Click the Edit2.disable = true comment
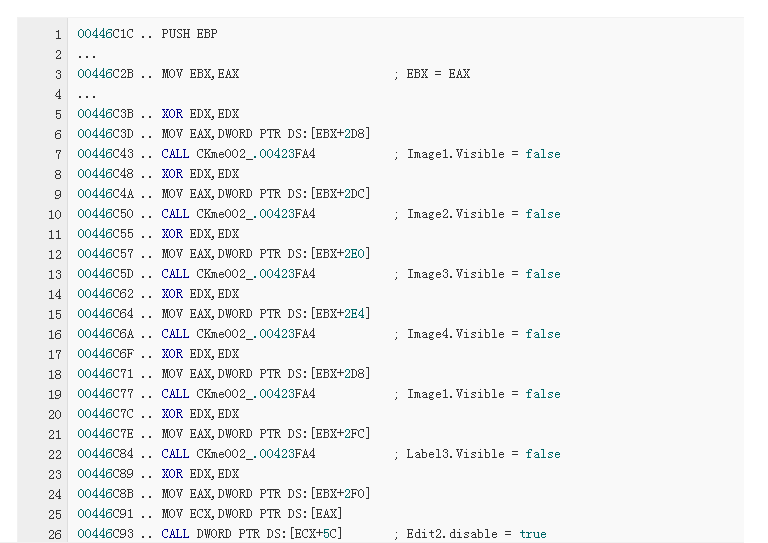Image resolution: width=768 pixels, height=543 pixels. pos(469,534)
